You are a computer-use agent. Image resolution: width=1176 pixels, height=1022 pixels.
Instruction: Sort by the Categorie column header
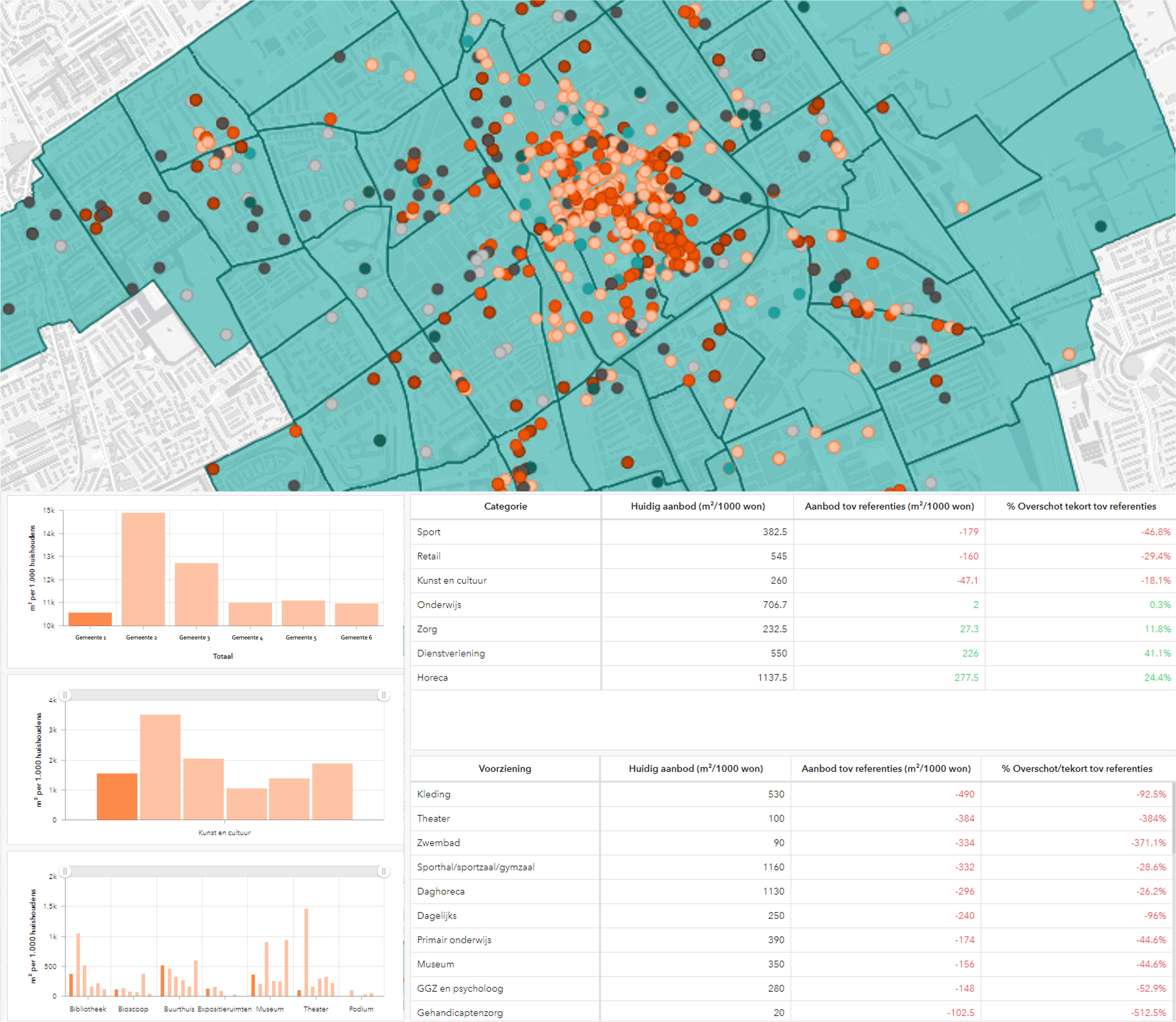click(506, 506)
